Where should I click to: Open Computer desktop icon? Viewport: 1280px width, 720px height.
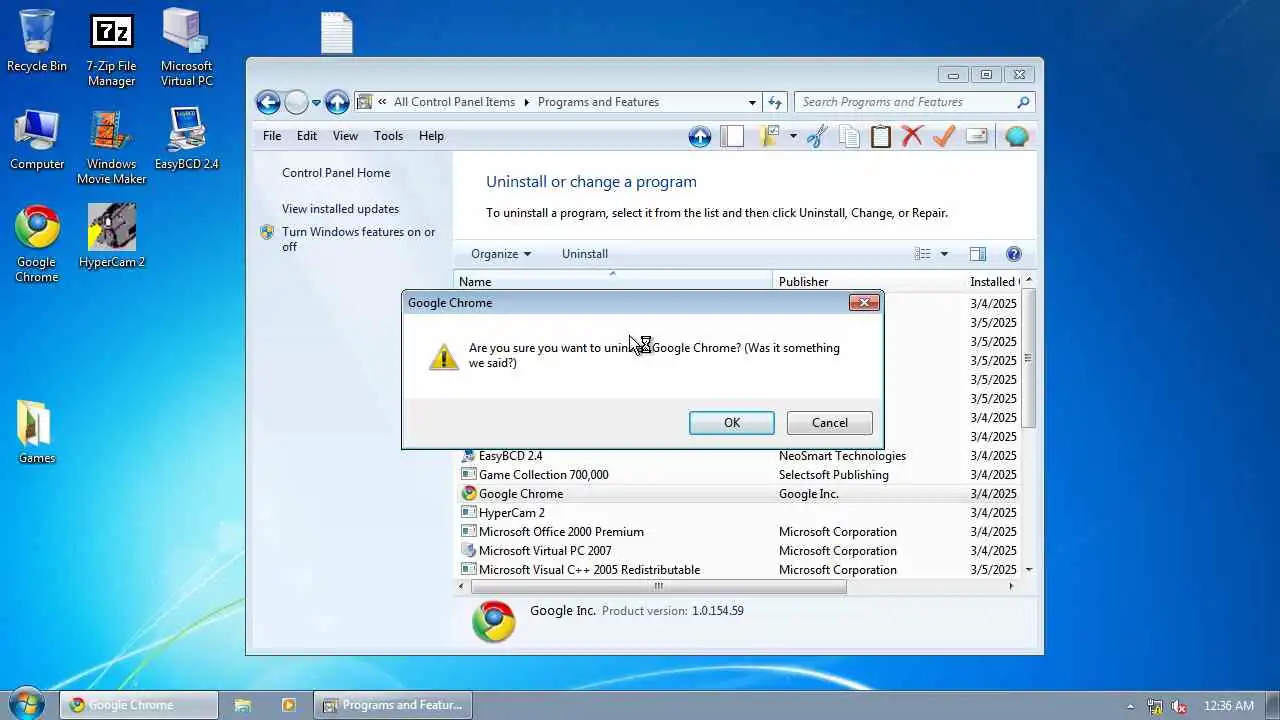point(37,140)
